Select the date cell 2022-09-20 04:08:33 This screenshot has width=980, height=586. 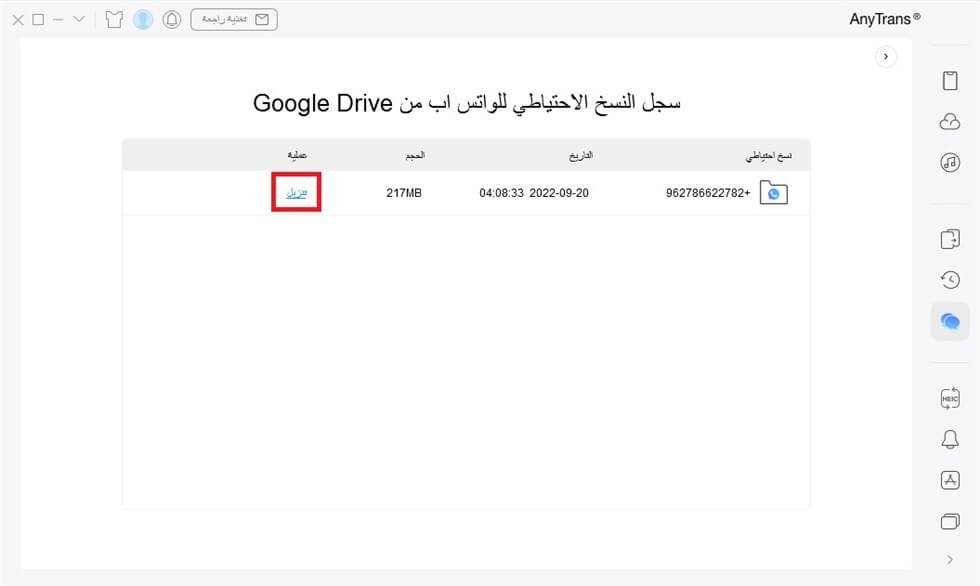click(534, 193)
